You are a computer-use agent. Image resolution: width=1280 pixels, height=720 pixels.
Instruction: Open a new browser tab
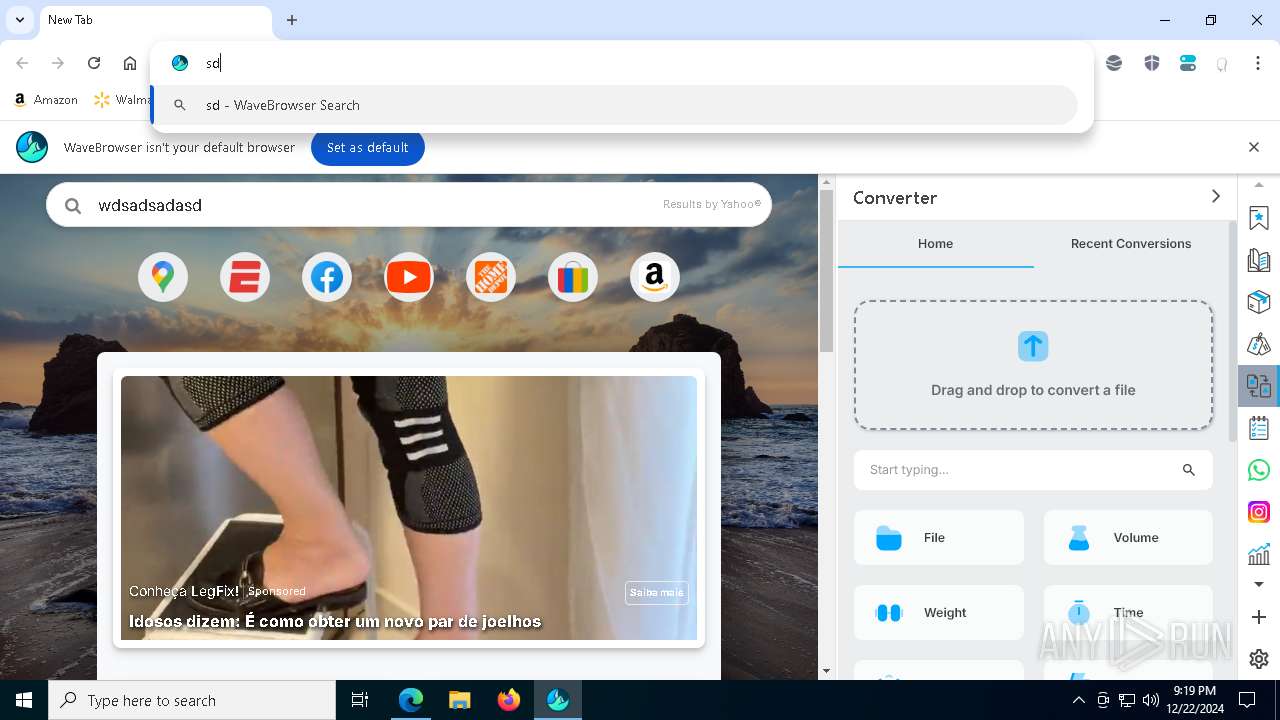point(292,20)
